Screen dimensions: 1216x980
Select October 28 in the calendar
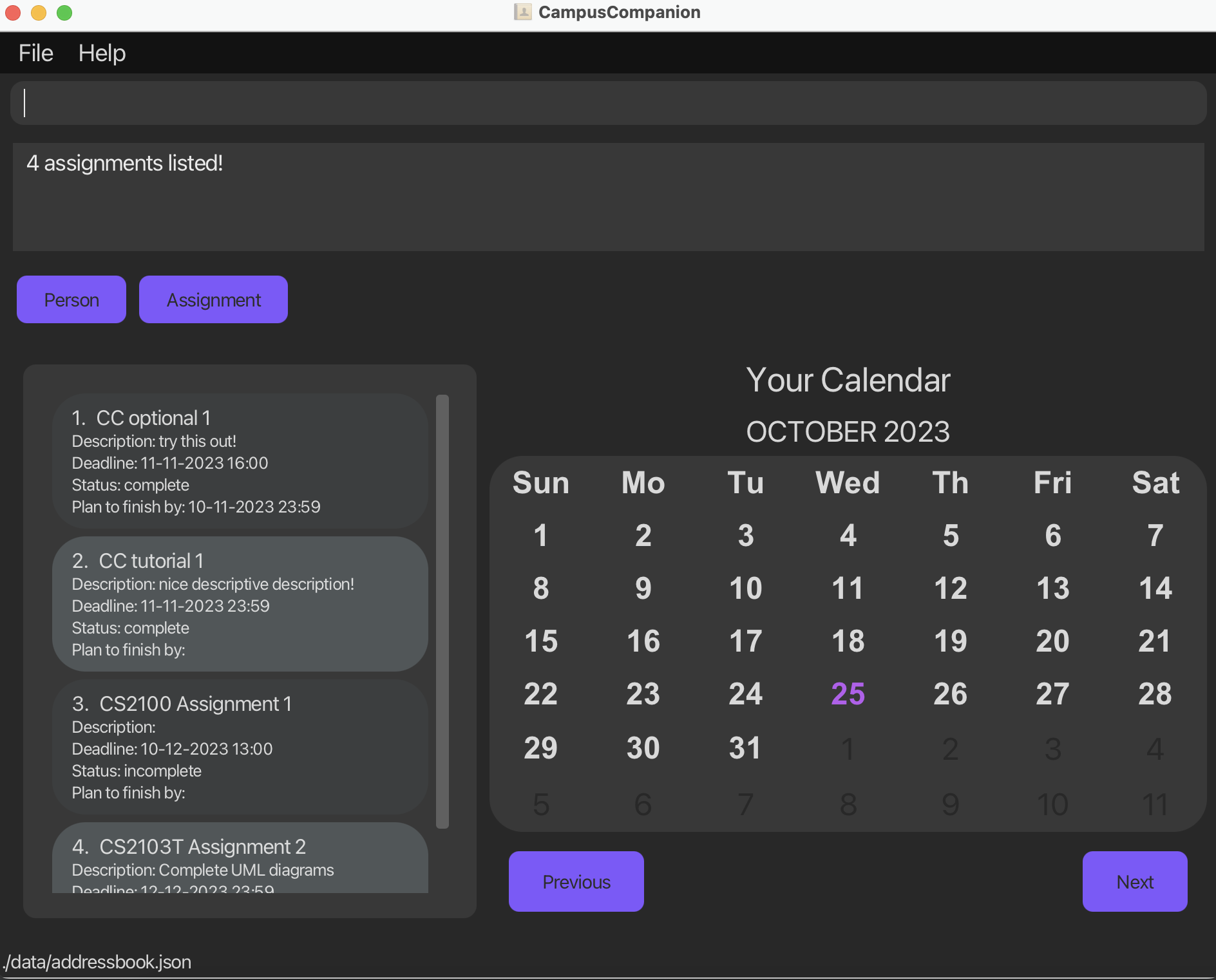1155,693
